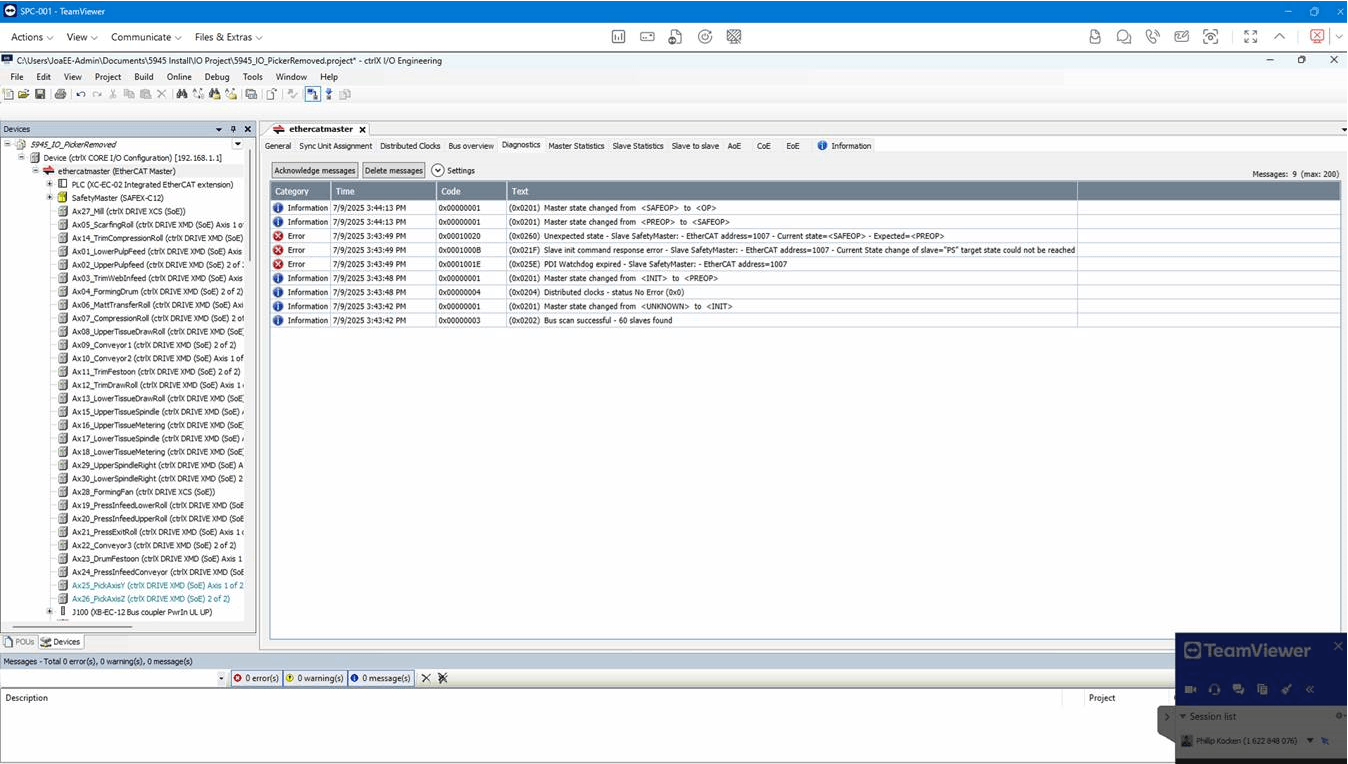Screen dimensions: 1348x764
Task: Expand the SafetyMaster tree node
Action: (49, 198)
